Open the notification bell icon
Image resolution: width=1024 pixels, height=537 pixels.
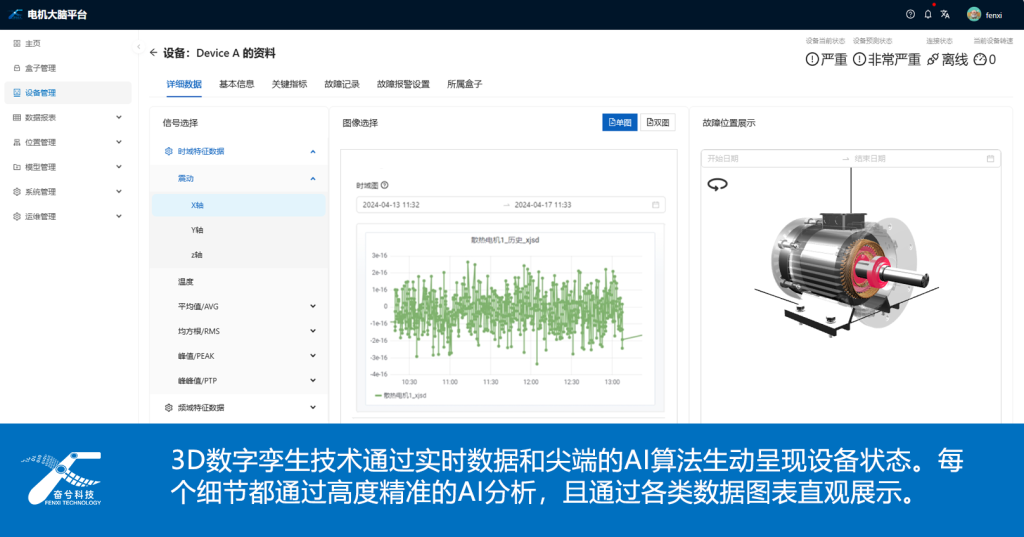click(928, 14)
